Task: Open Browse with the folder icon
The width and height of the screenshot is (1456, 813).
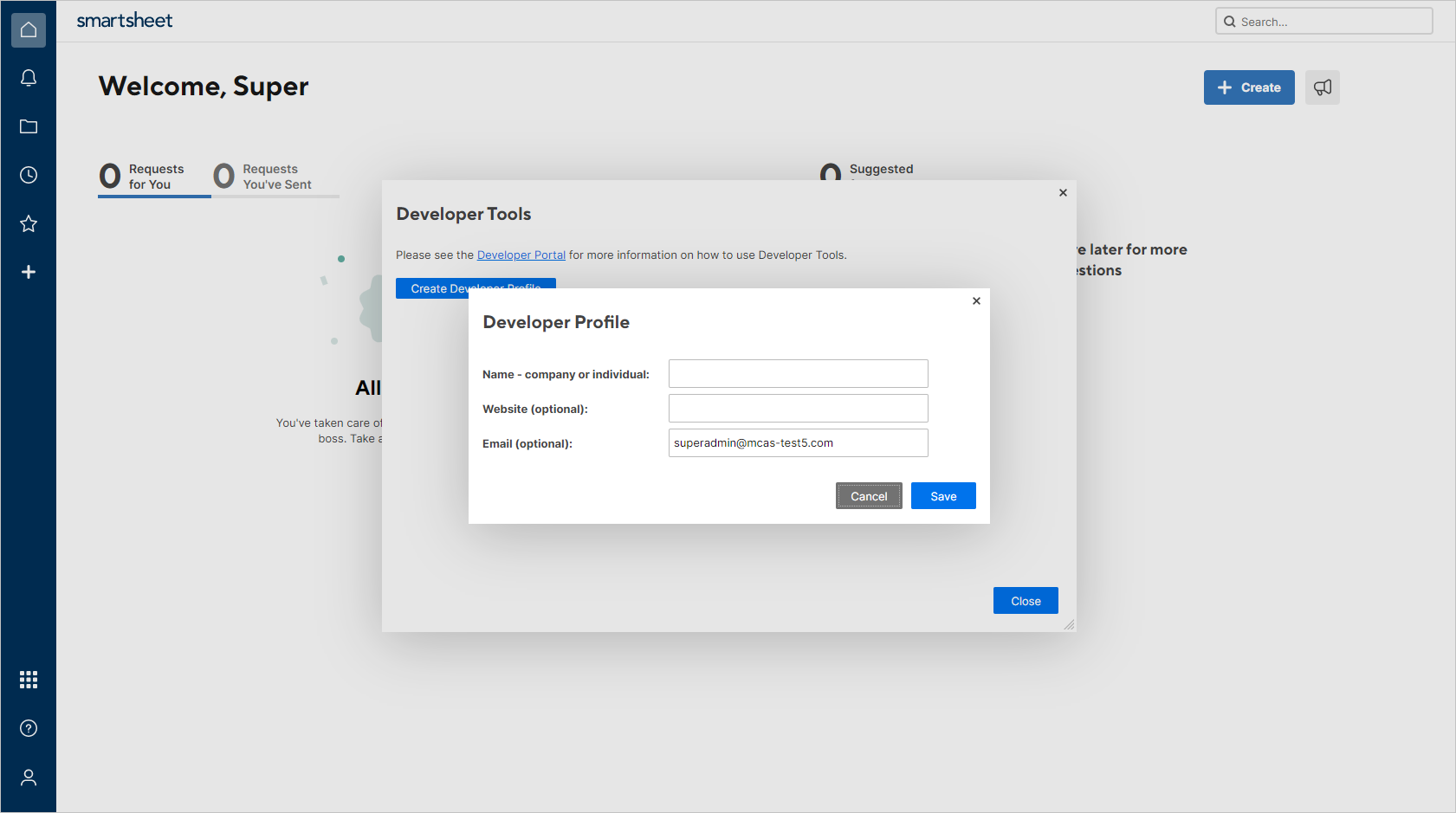Action: 28,126
